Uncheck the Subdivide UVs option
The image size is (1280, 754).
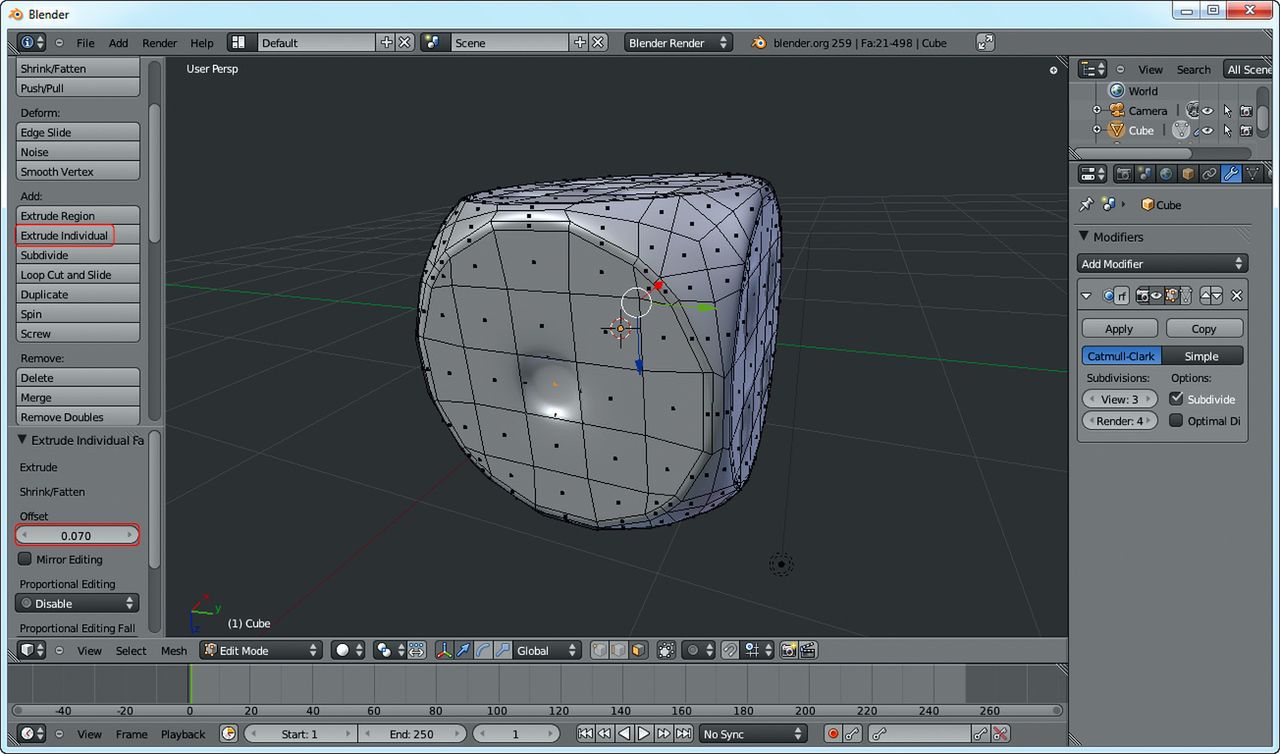click(1176, 398)
